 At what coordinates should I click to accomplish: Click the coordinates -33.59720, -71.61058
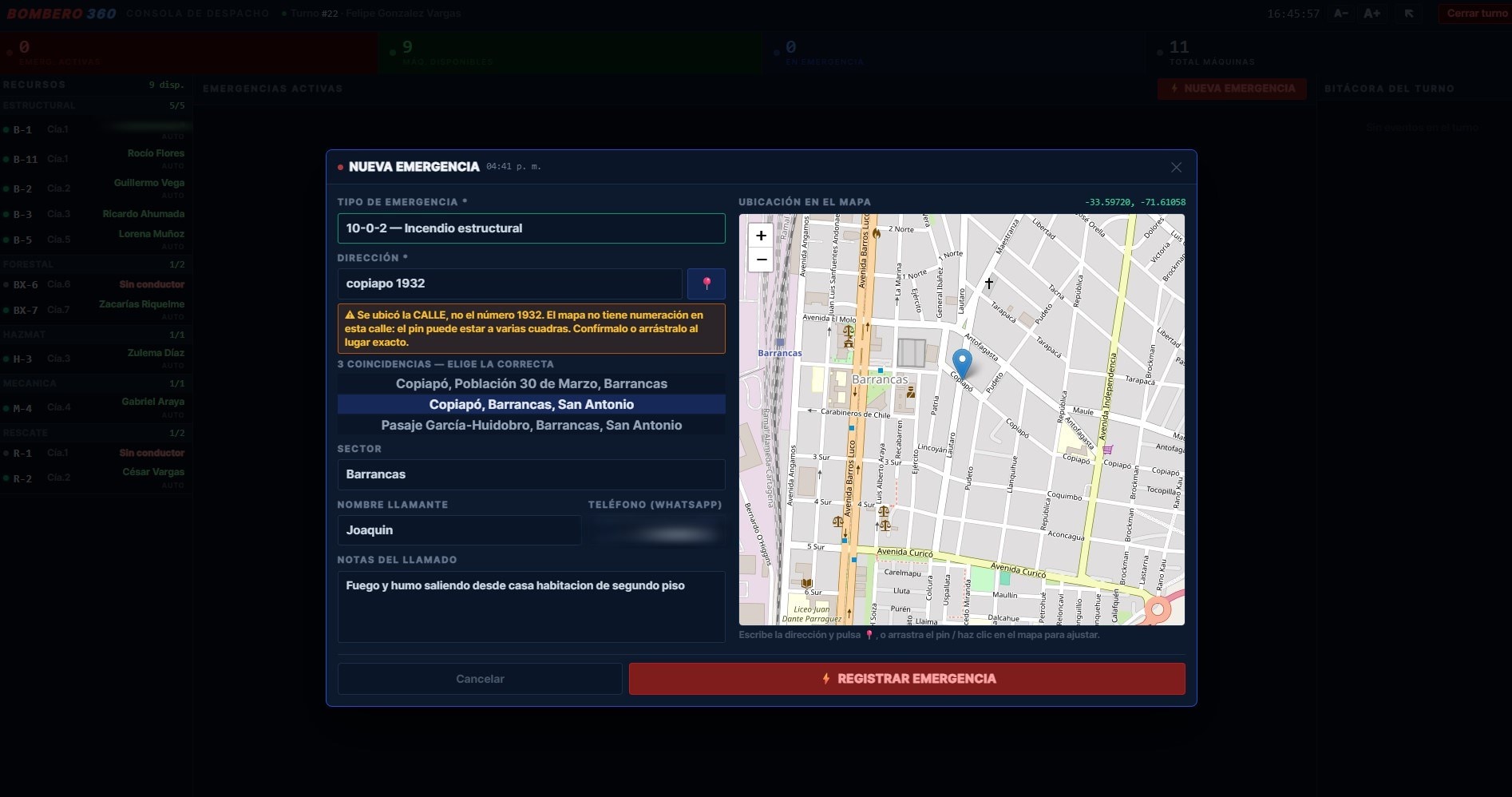click(1134, 202)
